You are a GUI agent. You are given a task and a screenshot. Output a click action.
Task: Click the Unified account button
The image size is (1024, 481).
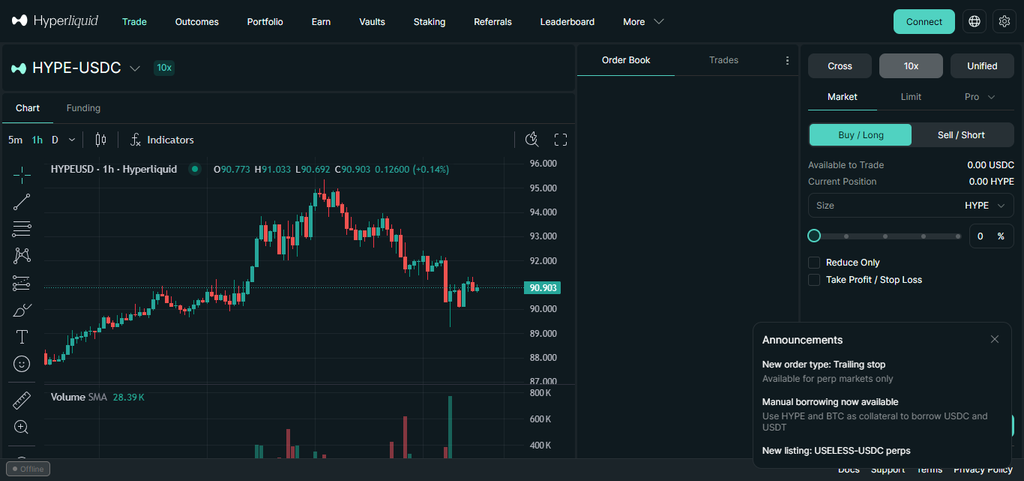tap(982, 66)
